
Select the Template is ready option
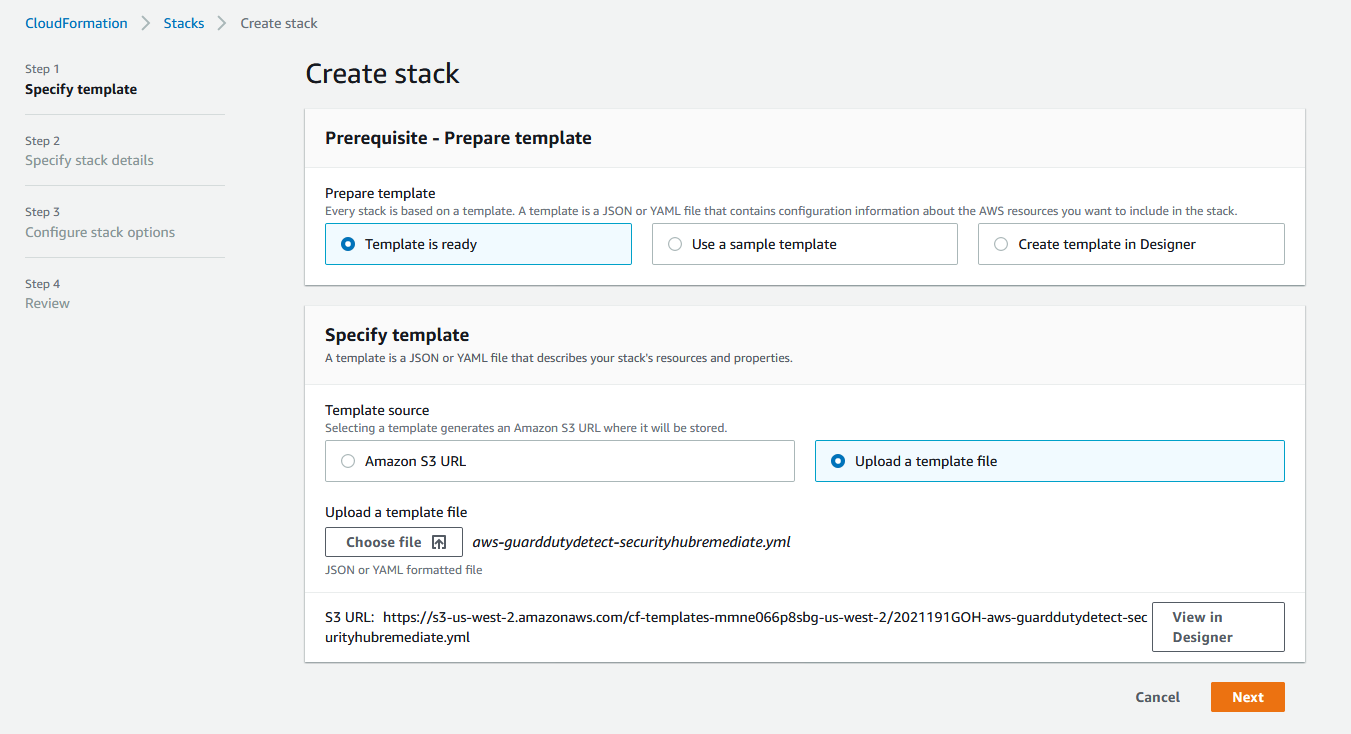pos(478,244)
